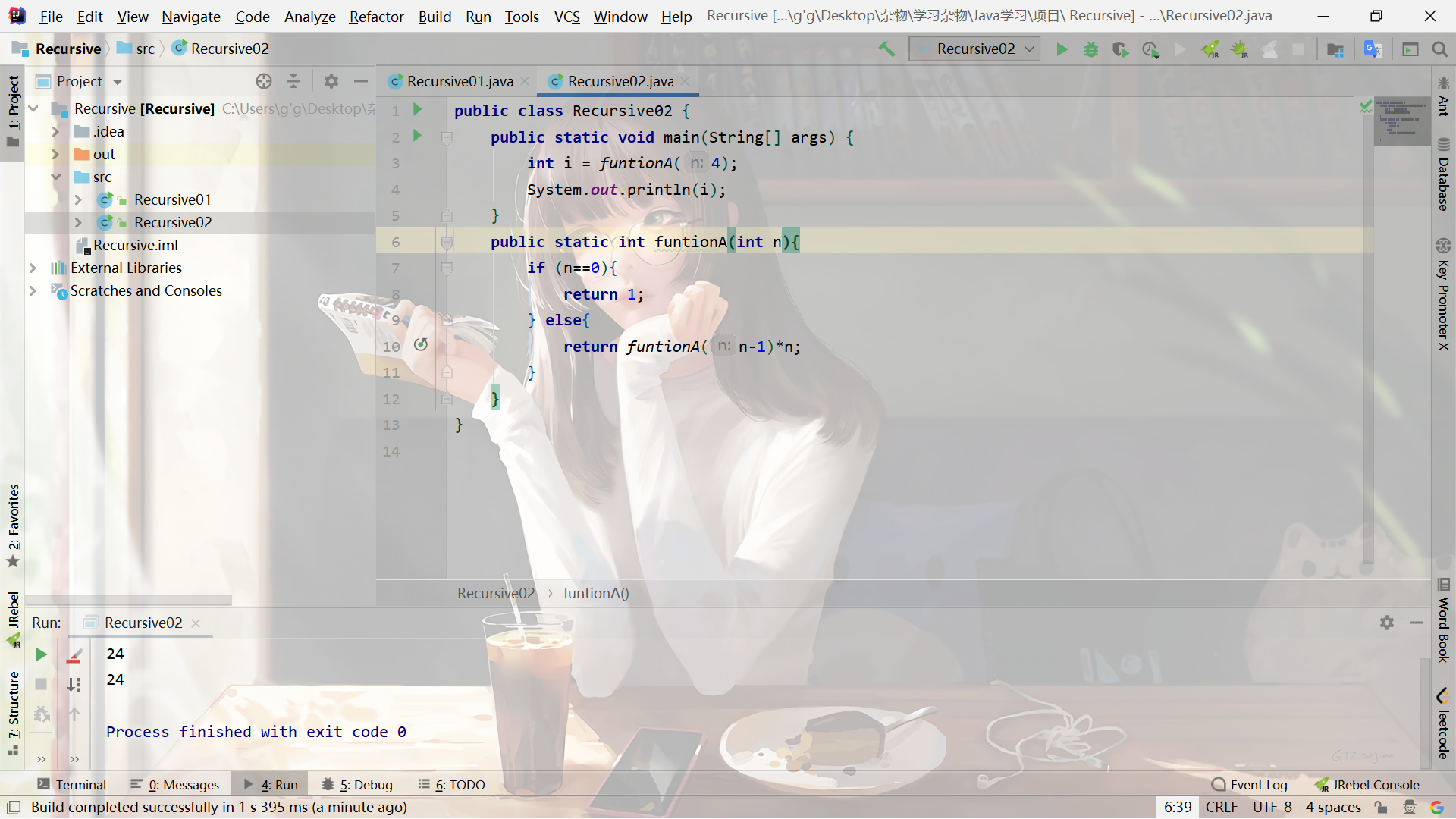Click the stop button in Run panel
The height and width of the screenshot is (819, 1456).
coord(42,684)
